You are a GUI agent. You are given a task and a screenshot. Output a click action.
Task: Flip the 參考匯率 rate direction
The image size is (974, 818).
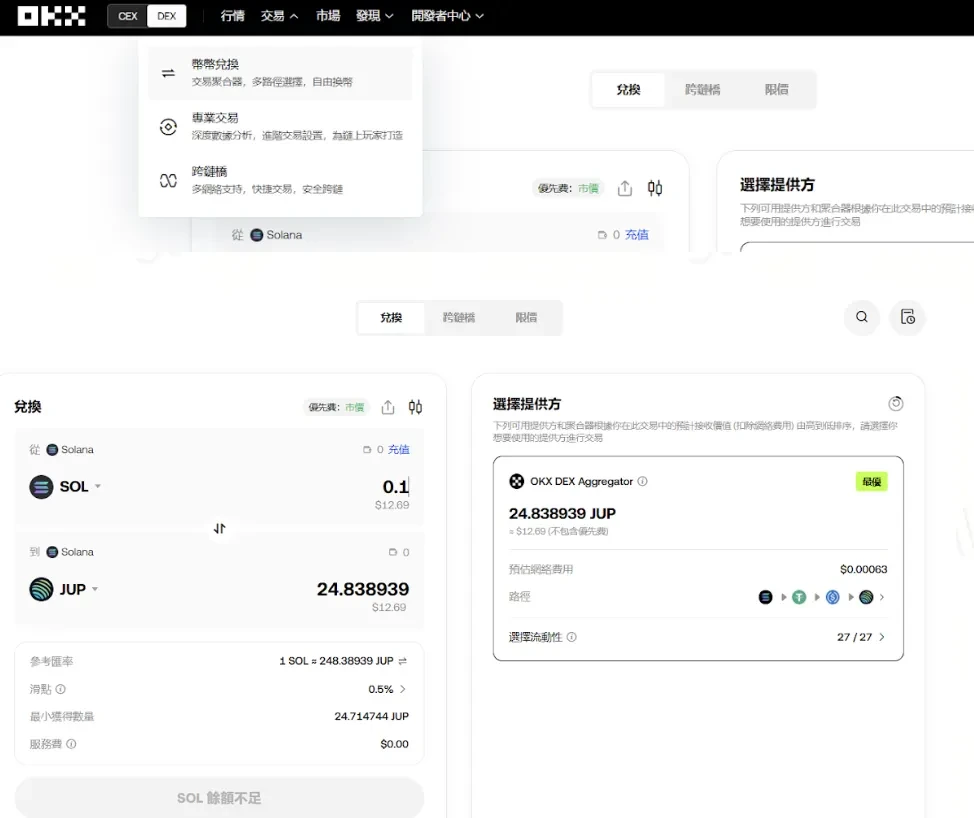pos(403,661)
